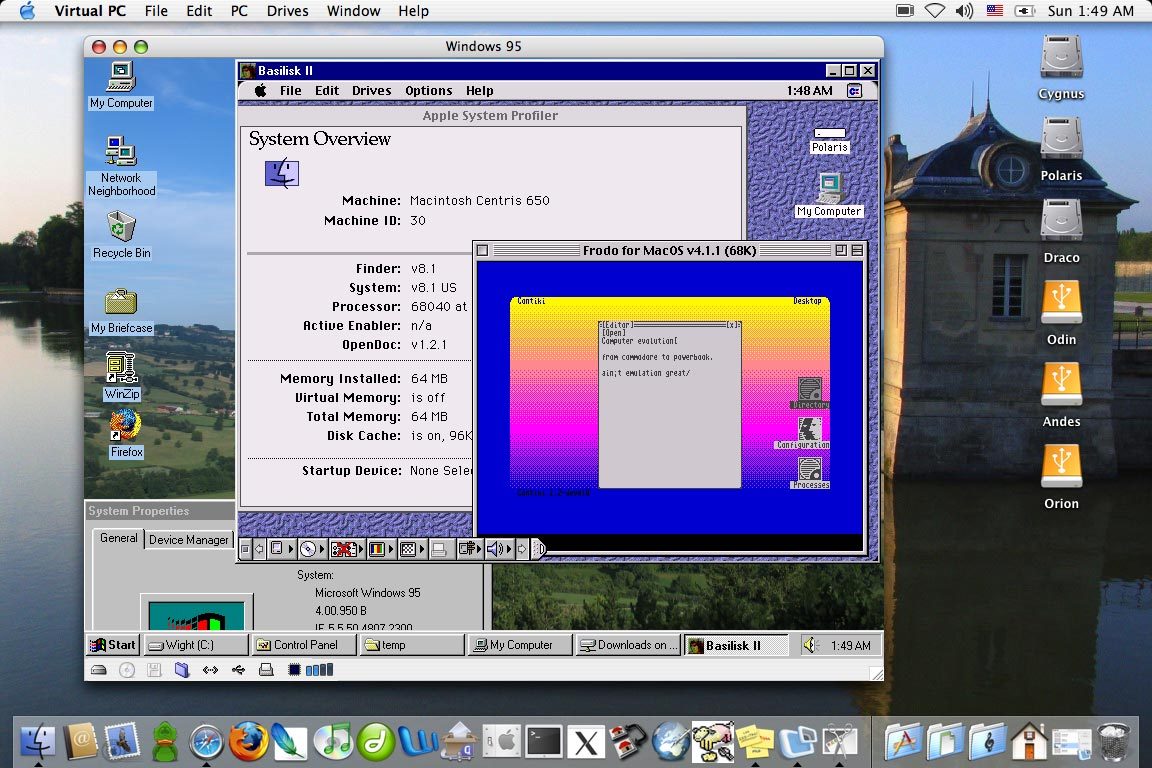Expand the sound volume module arrow
Image resolution: width=1152 pixels, height=768 pixels.
tap(508, 549)
